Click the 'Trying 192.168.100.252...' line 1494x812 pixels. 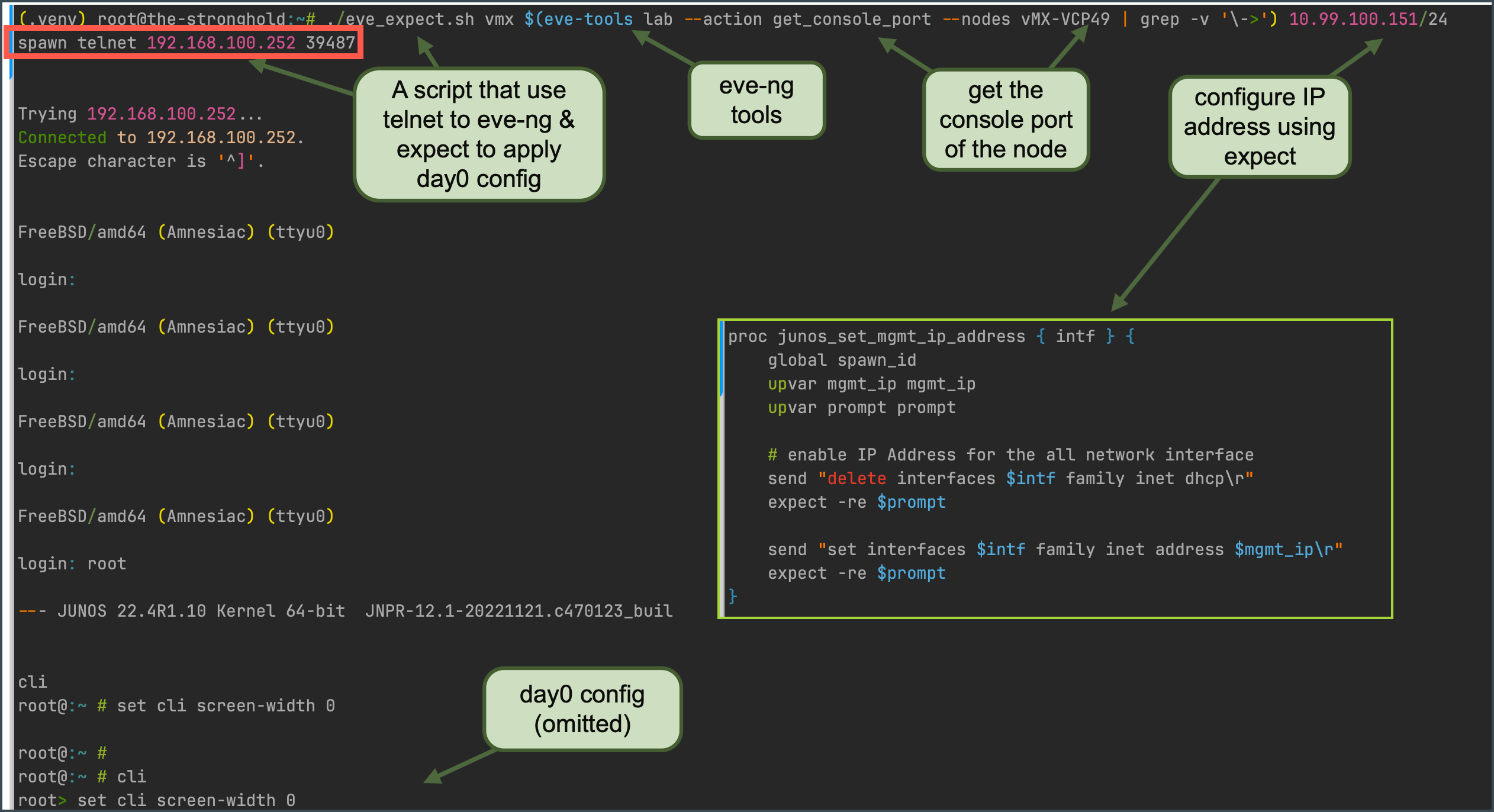pos(140,114)
